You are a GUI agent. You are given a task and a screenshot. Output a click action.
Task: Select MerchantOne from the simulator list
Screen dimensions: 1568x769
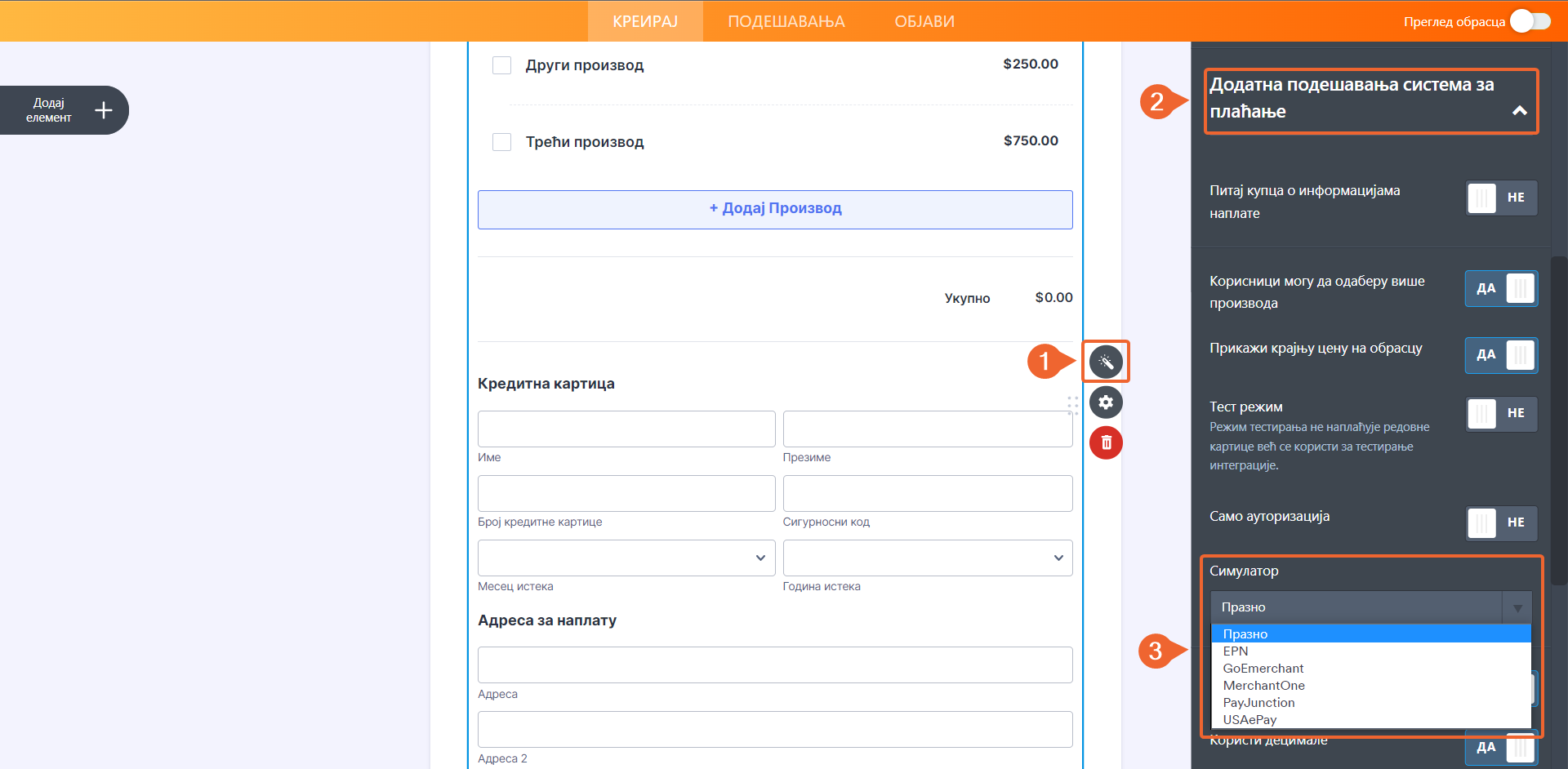1370,686
